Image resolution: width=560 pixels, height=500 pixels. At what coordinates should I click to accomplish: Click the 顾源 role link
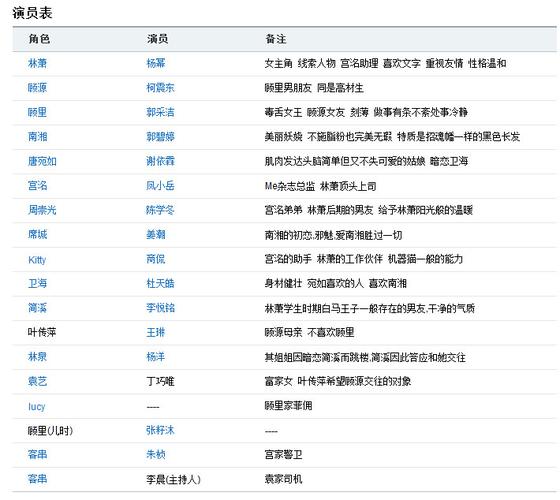[x=38, y=88]
